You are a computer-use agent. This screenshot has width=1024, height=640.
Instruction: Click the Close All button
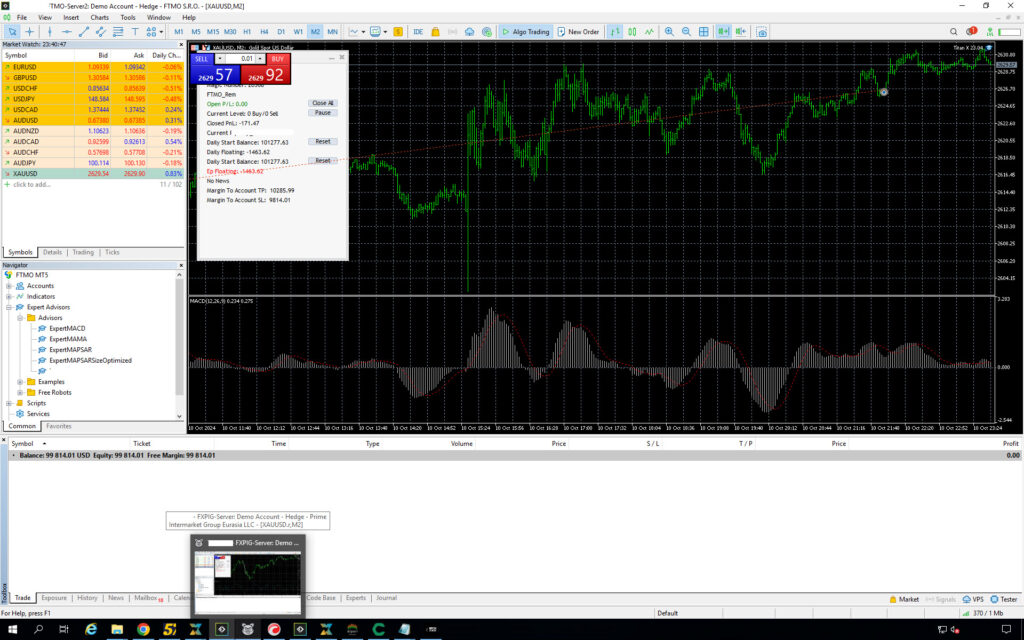click(x=323, y=103)
